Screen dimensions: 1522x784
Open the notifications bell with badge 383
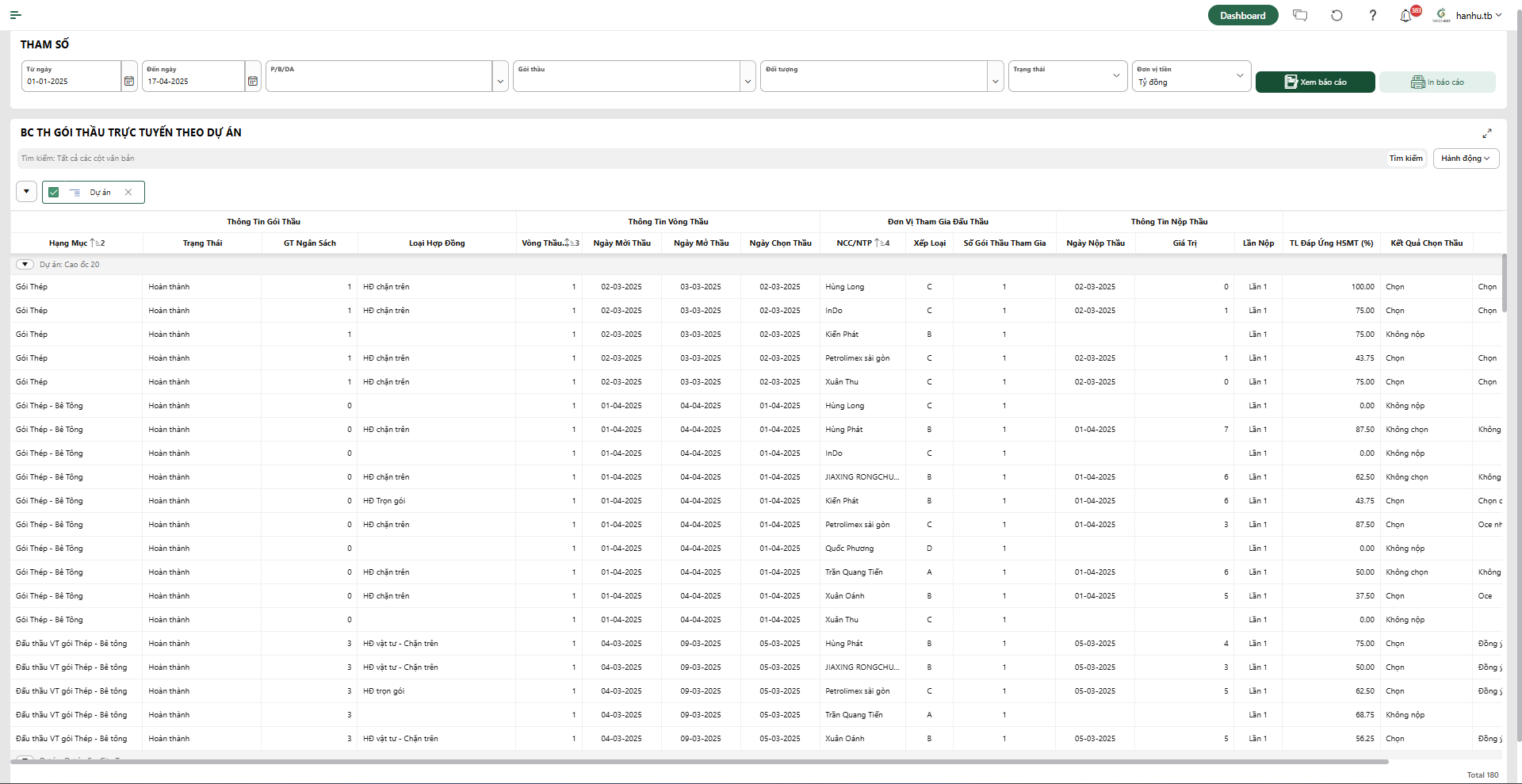(1406, 15)
